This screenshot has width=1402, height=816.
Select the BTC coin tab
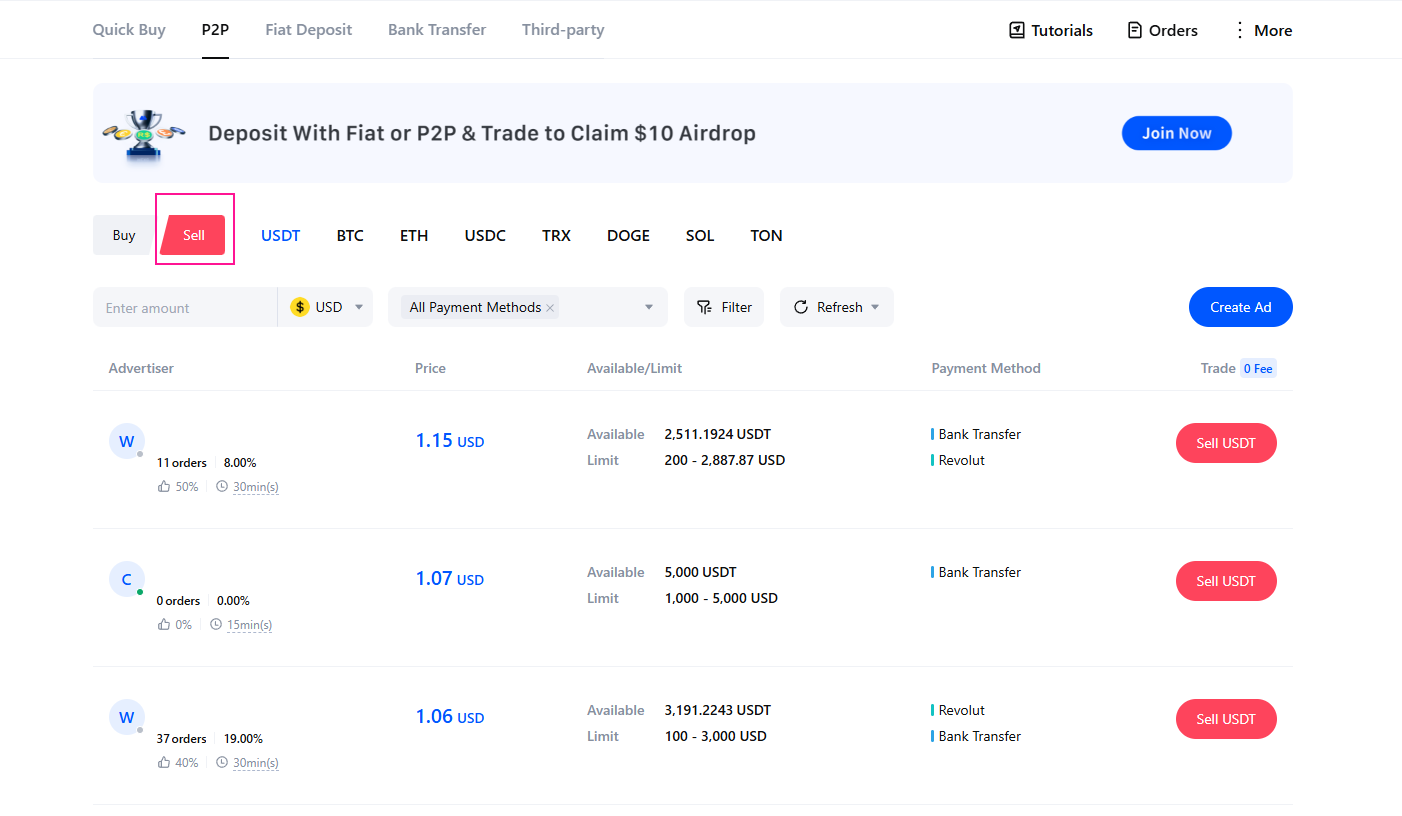coord(350,236)
